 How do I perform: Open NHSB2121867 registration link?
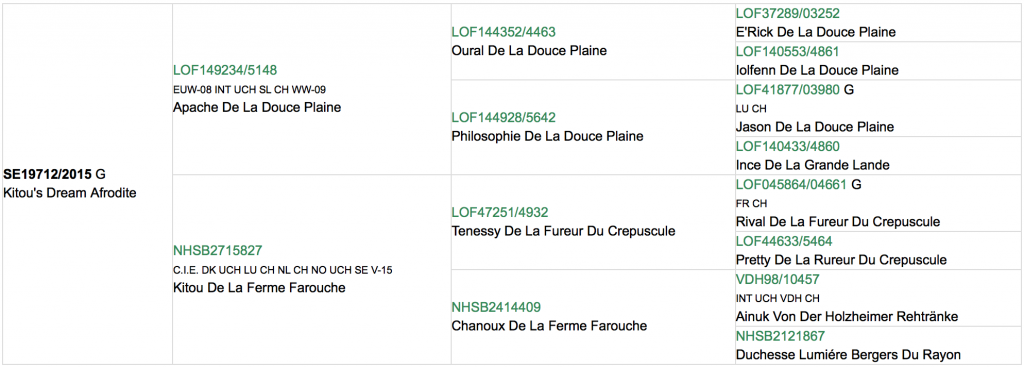point(780,336)
